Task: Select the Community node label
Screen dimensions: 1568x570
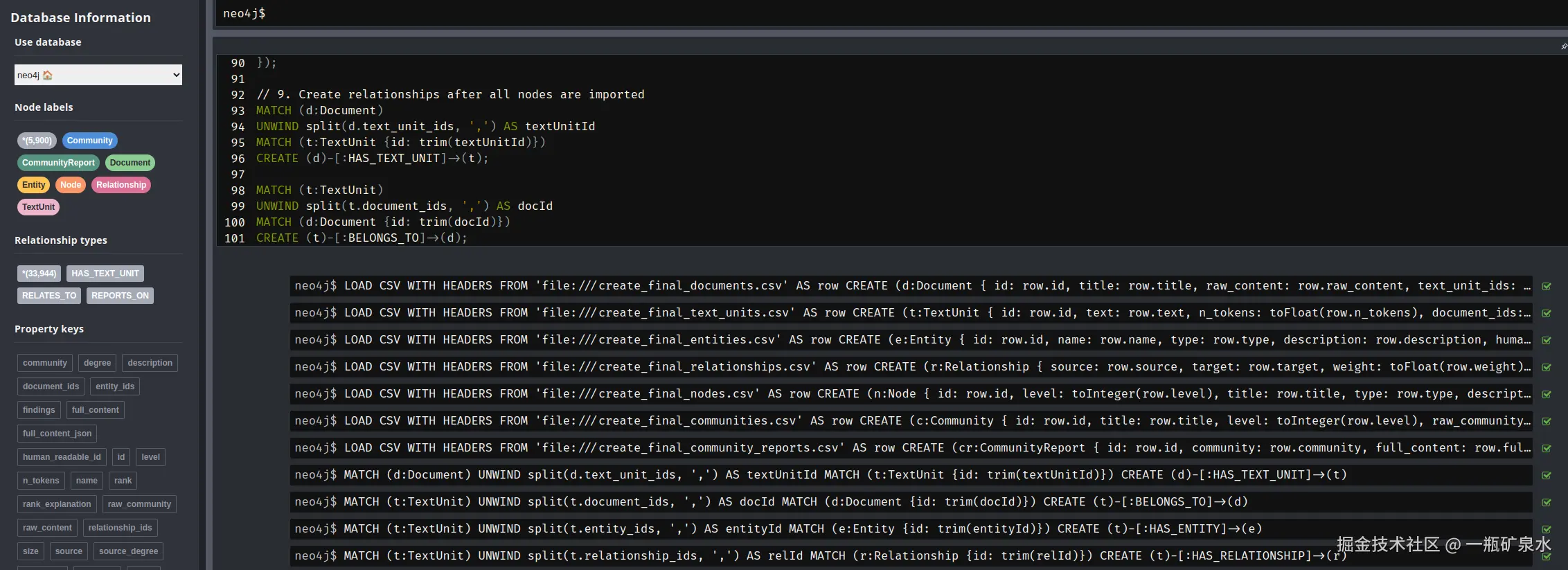Action: click(89, 141)
